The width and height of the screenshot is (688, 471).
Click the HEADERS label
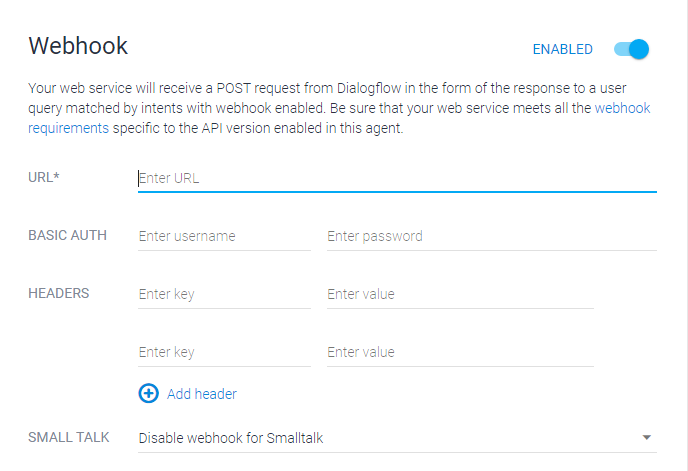point(59,293)
